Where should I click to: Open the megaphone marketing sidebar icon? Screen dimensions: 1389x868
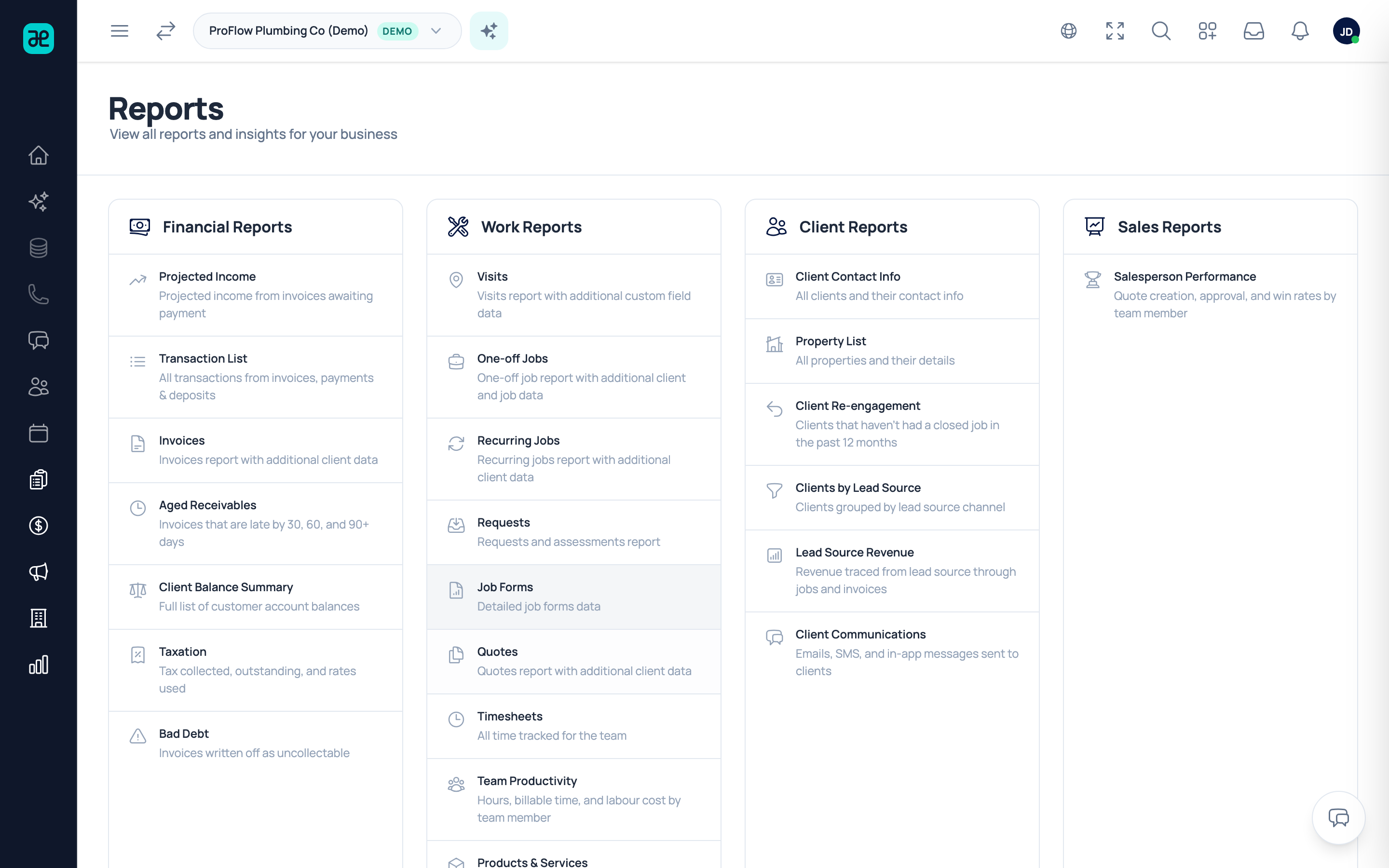pos(39,572)
